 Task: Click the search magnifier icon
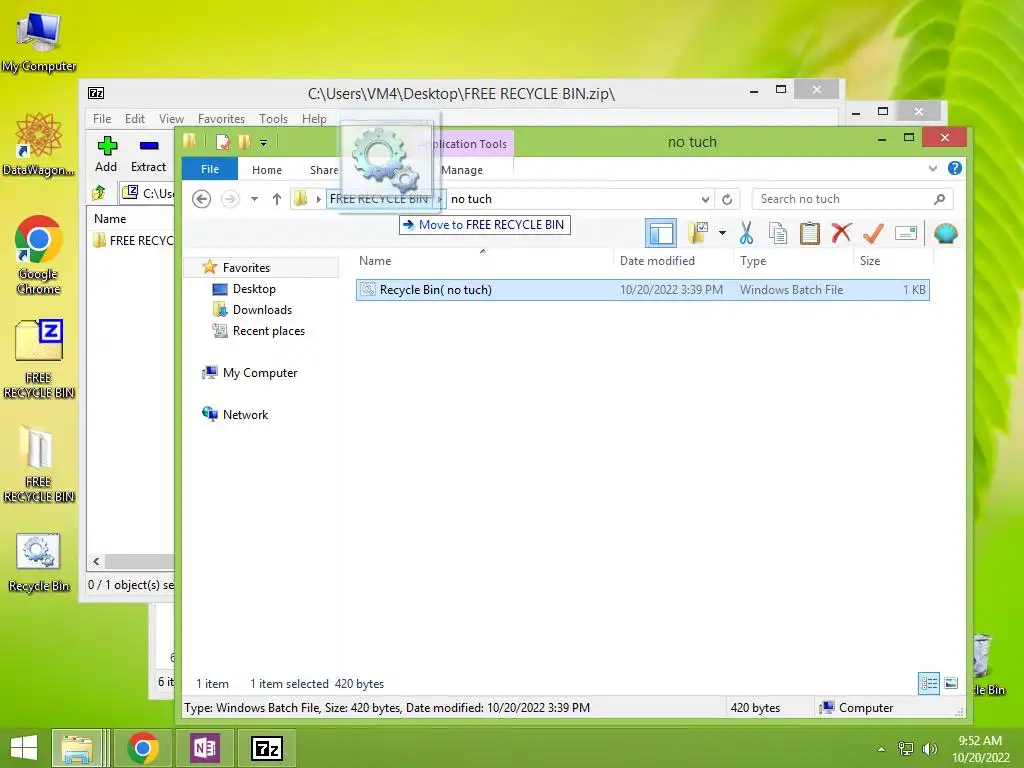[939, 199]
